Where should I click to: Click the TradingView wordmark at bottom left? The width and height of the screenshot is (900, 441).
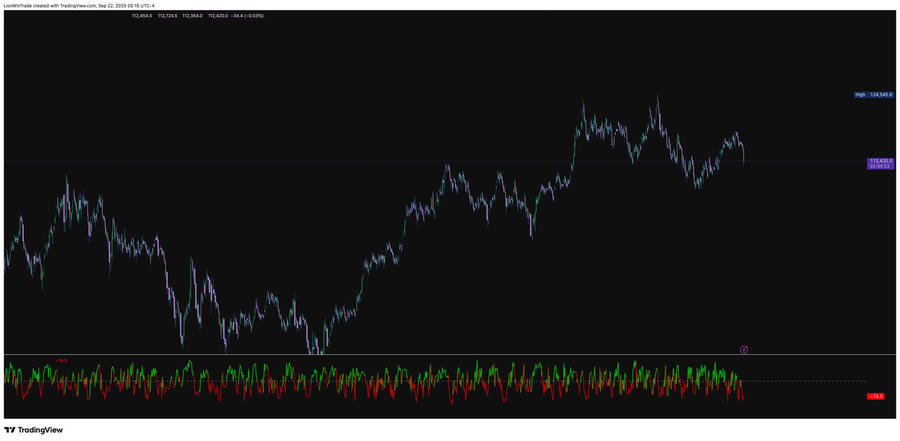click(x=41, y=430)
